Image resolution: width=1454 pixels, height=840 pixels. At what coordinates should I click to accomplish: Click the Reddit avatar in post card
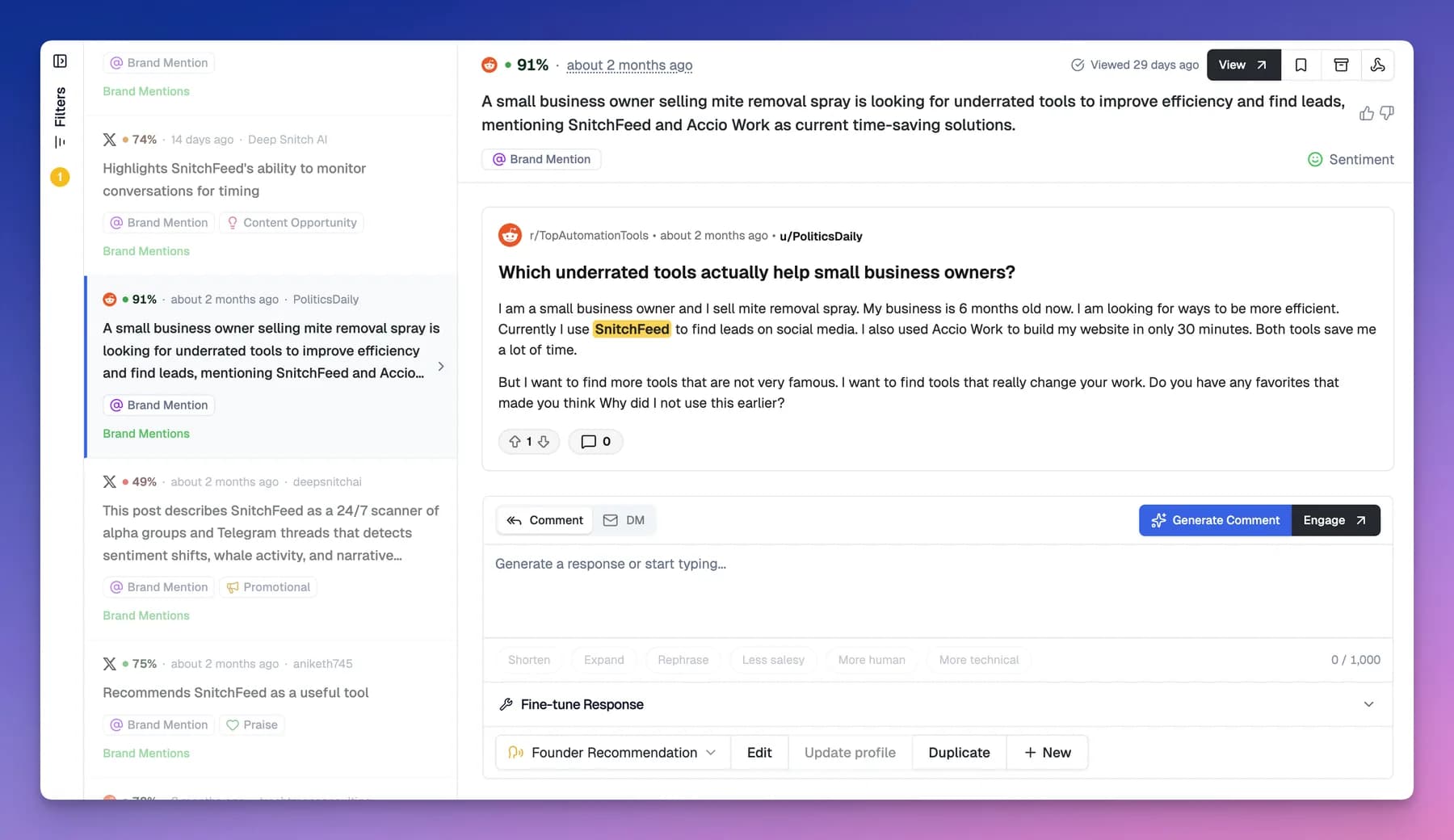tap(510, 235)
